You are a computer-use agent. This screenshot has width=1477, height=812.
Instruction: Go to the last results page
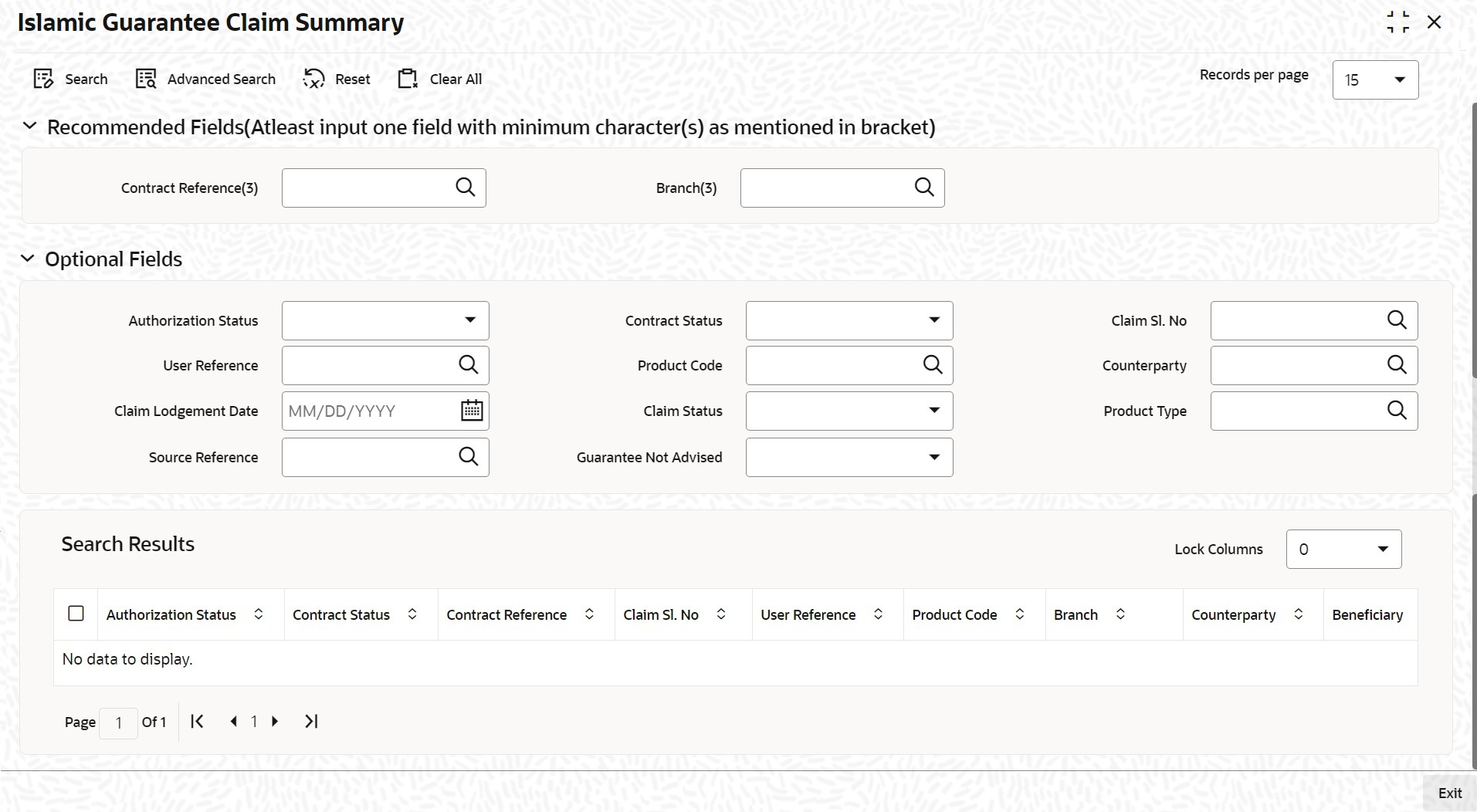coord(311,722)
